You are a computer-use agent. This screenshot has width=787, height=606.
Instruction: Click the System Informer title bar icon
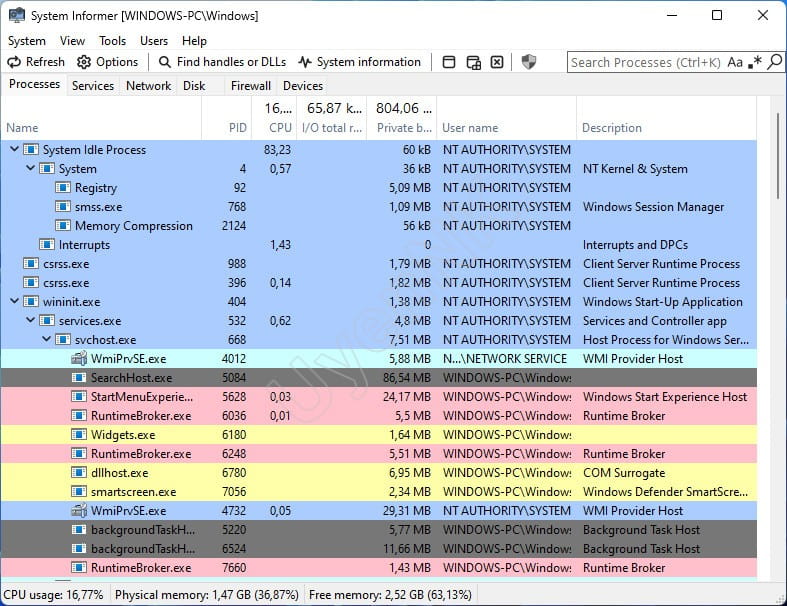pyautogui.click(x=17, y=15)
